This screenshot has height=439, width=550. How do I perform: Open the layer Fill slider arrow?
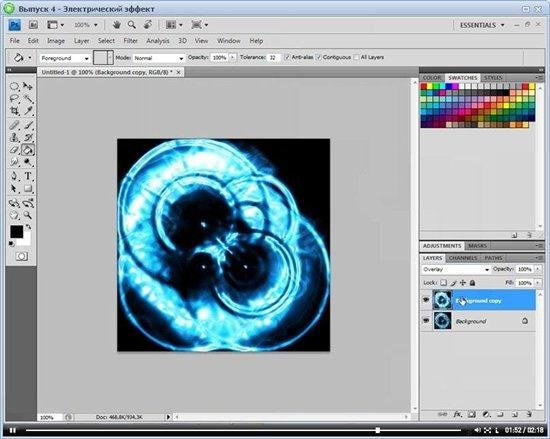tap(538, 283)
